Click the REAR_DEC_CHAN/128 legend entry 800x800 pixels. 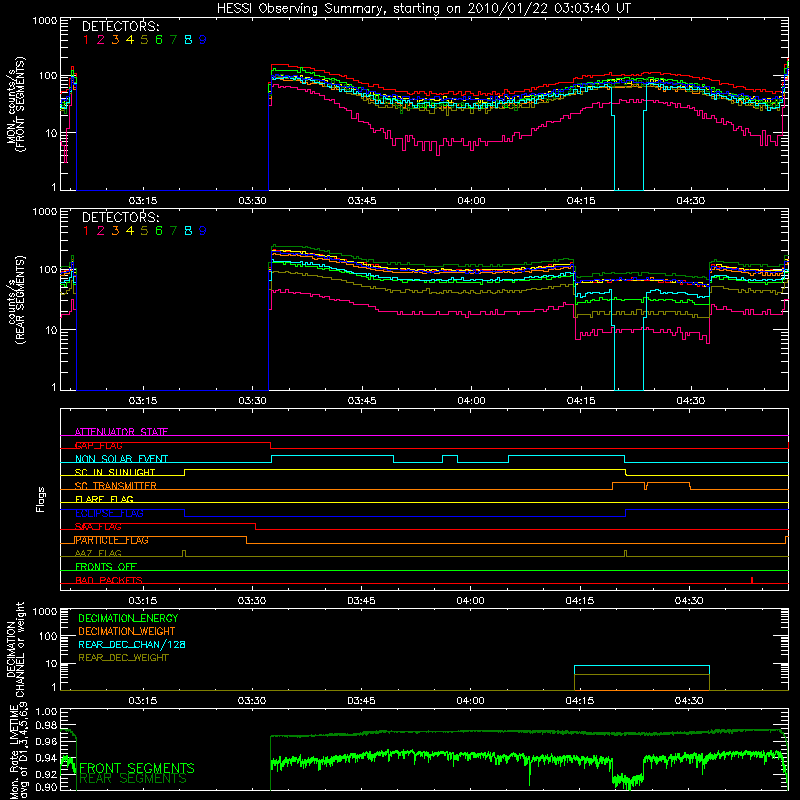132,644
